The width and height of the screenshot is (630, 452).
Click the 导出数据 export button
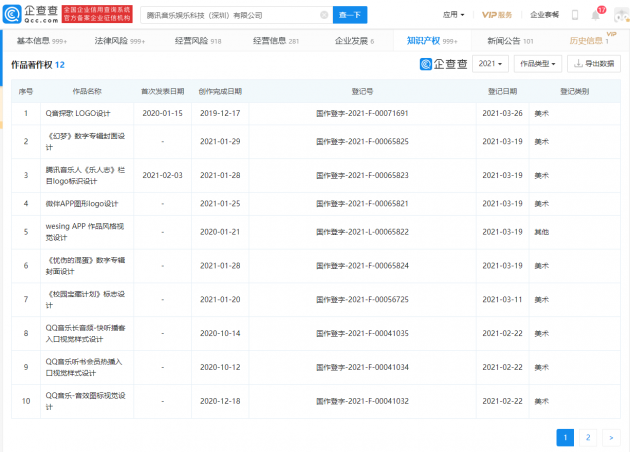click(x=594, y=63)
